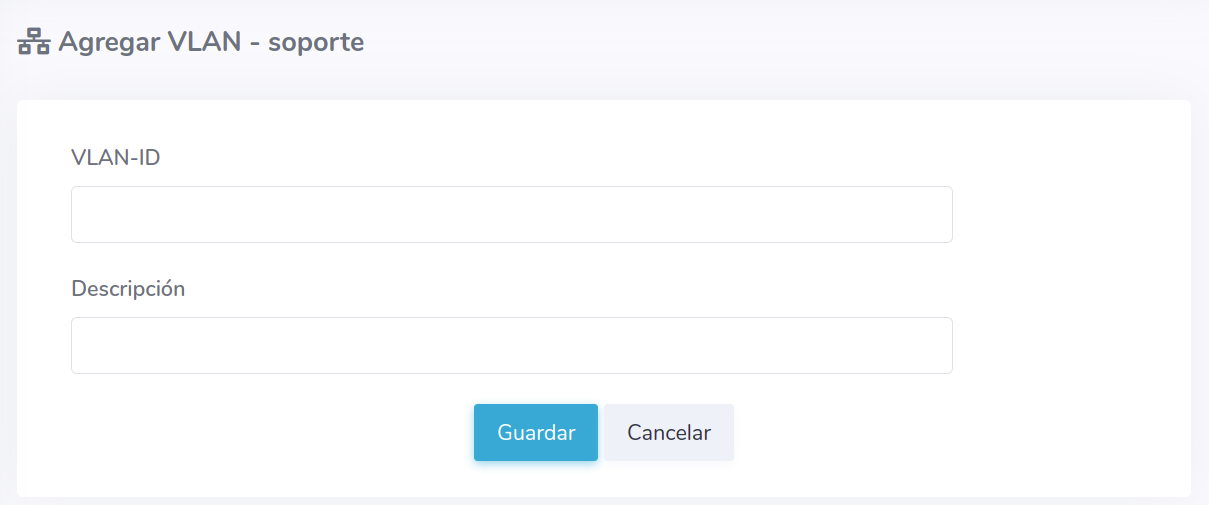Image resolution: width=1209 pixels, height=505 pixels.
Task: Place cursor in the Descripción box
Action: (511, 345)
